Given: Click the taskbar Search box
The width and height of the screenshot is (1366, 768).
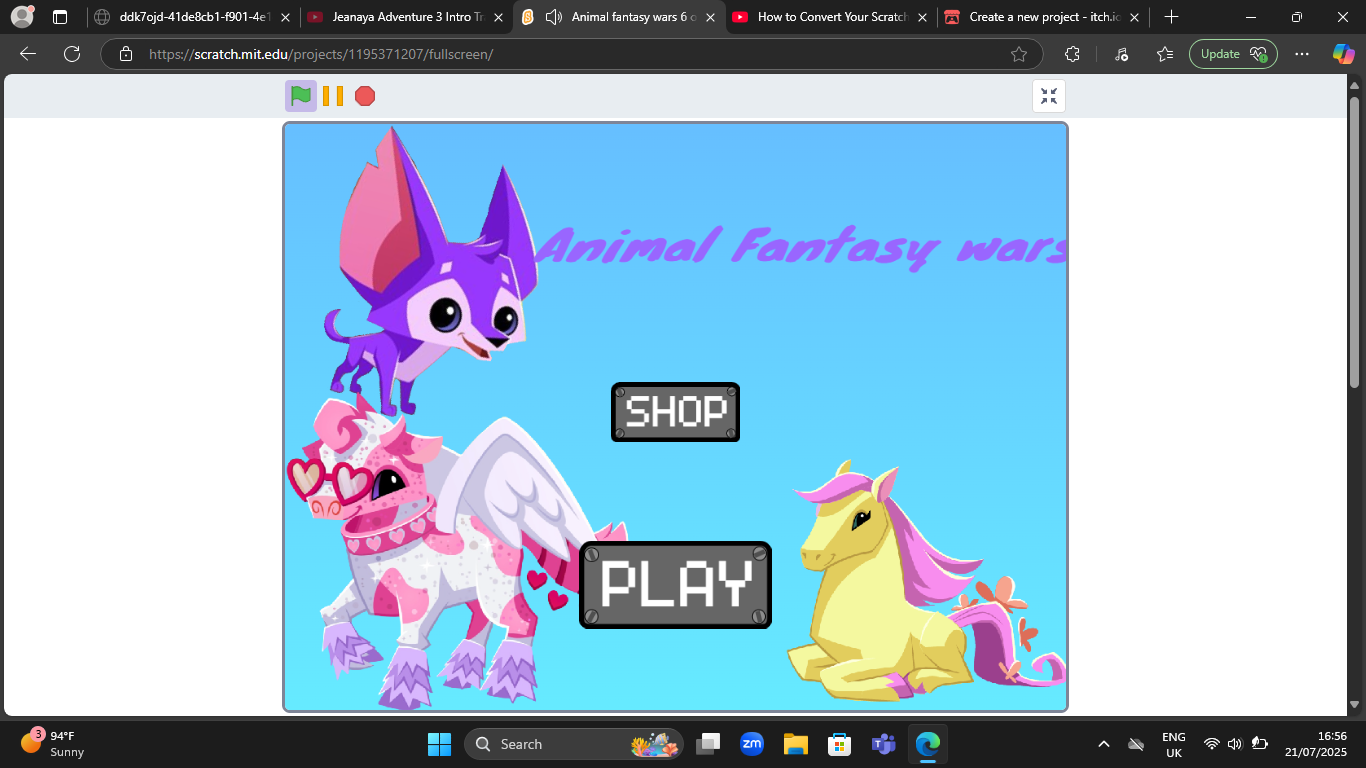Looking at the screenshot, I should pyautogui.click(x=574, y=744).
